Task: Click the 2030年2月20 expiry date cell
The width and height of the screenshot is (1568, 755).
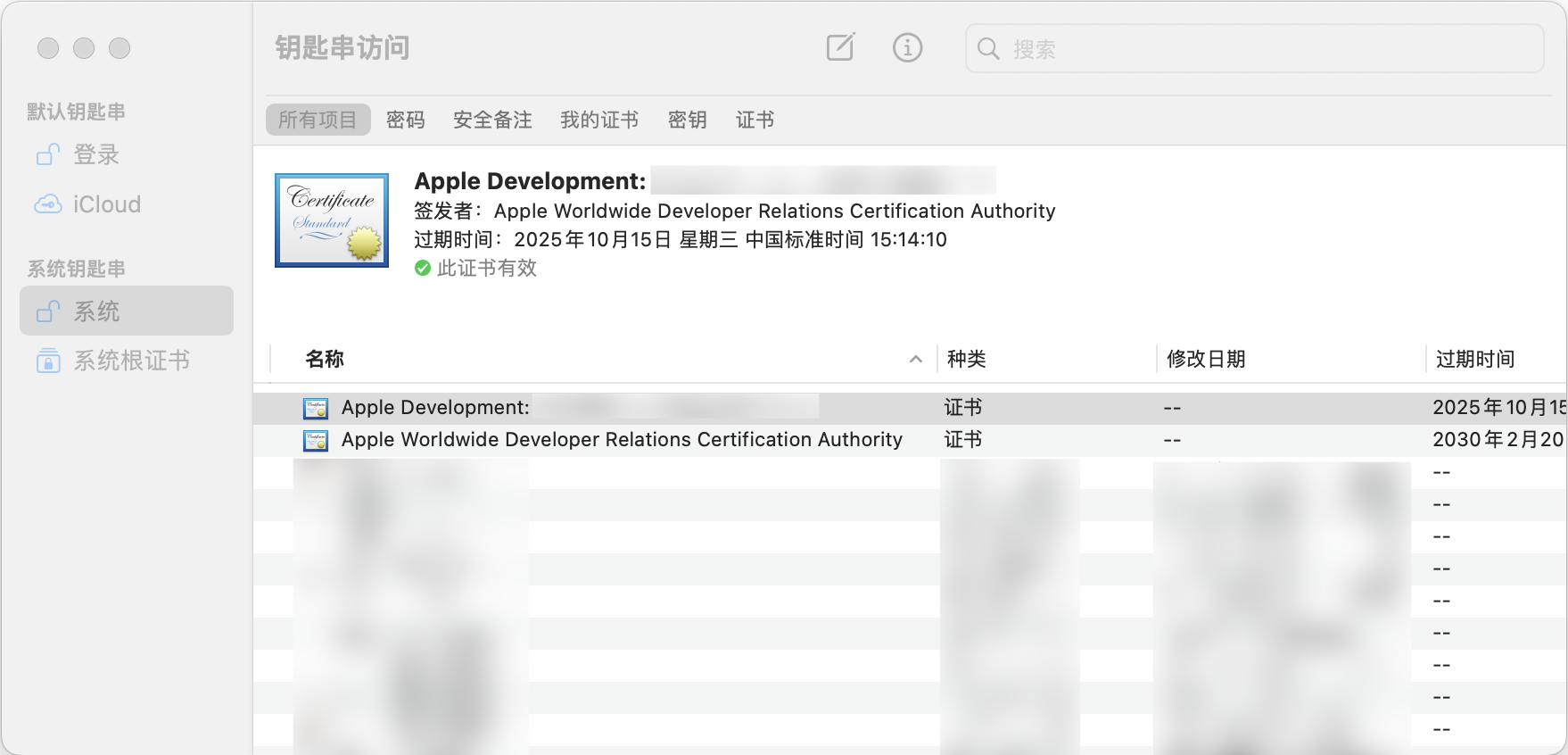Action: pyautogui.click(x=1498, y=440)
